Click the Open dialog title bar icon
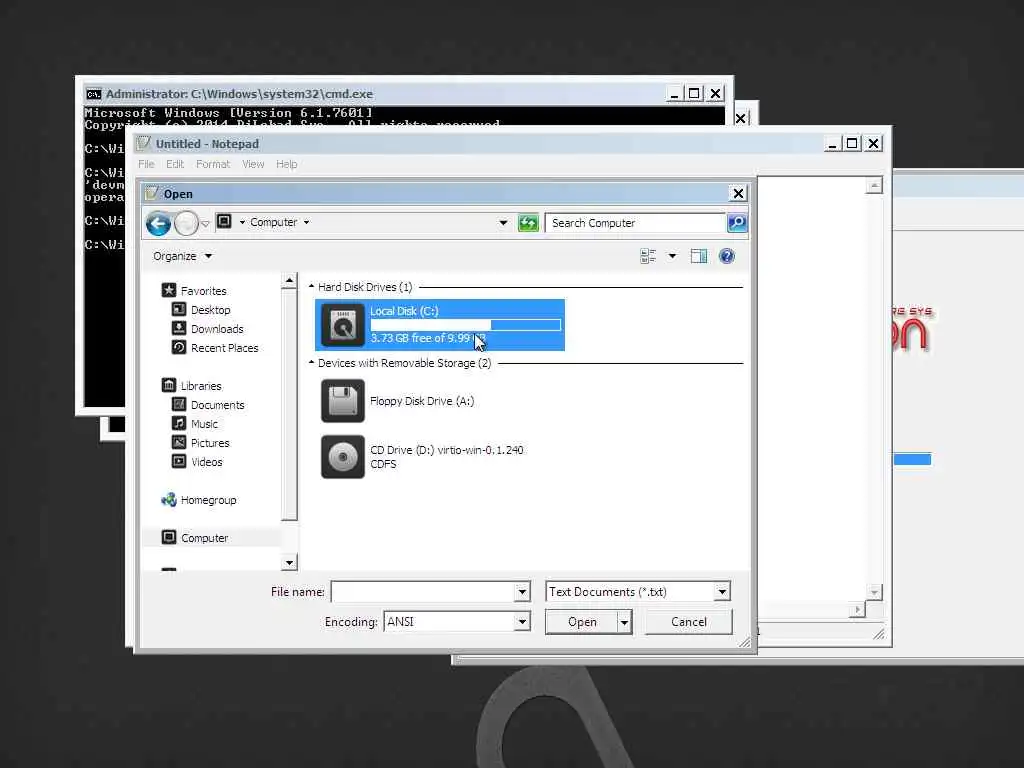The width and height of the screenshot is (1024, 768). (152, 193)
